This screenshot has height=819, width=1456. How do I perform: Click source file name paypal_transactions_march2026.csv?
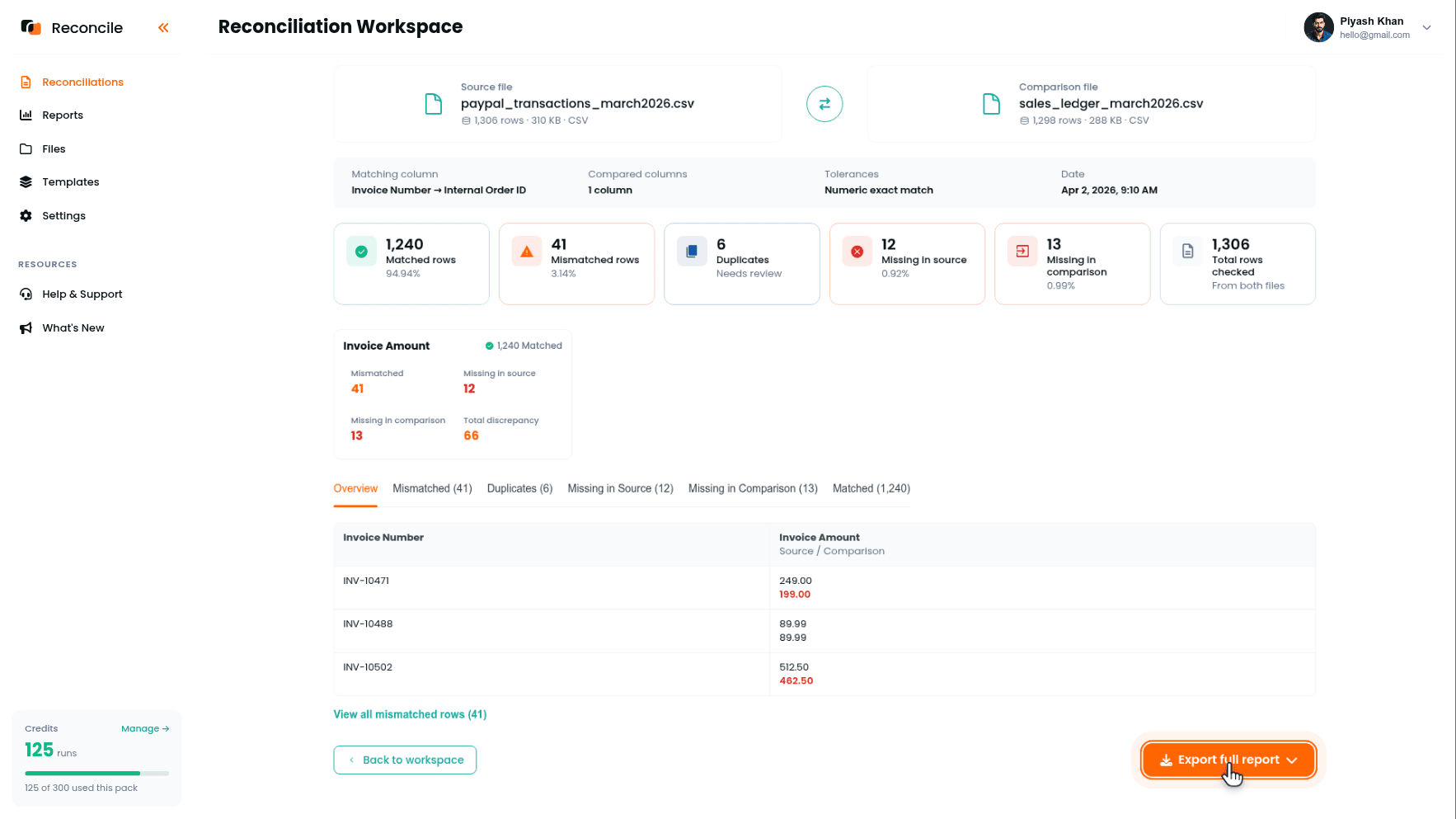tap(577, 104)
